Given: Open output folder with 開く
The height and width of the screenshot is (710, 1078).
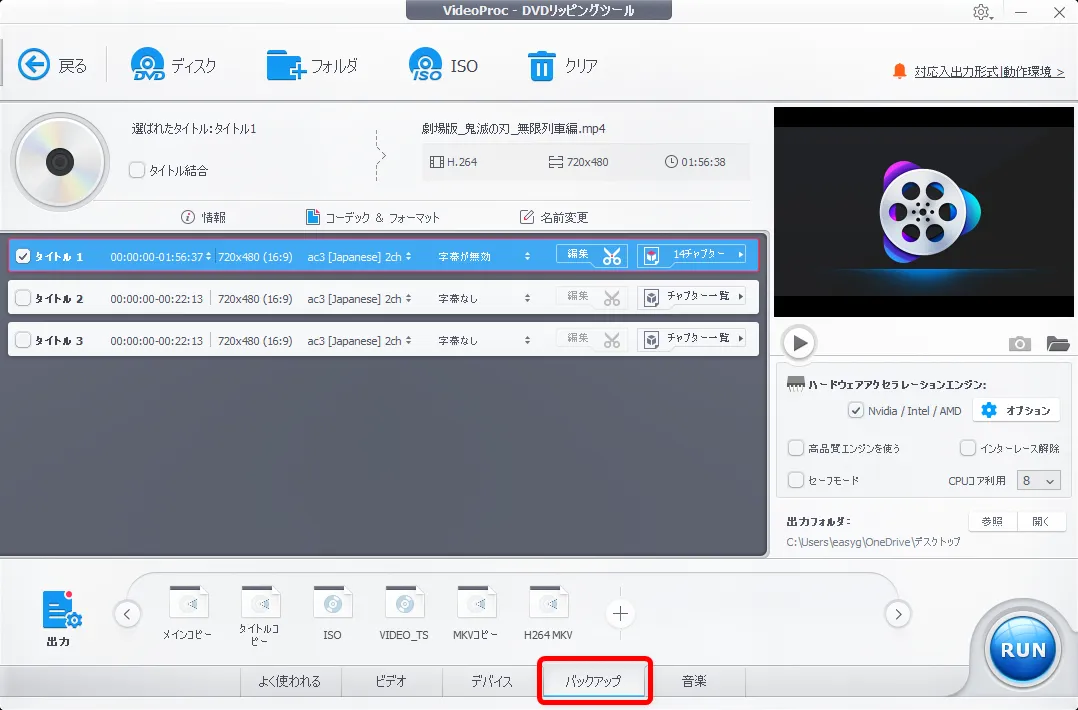Looking at the screenshot, I should (x=1042, y=522).
